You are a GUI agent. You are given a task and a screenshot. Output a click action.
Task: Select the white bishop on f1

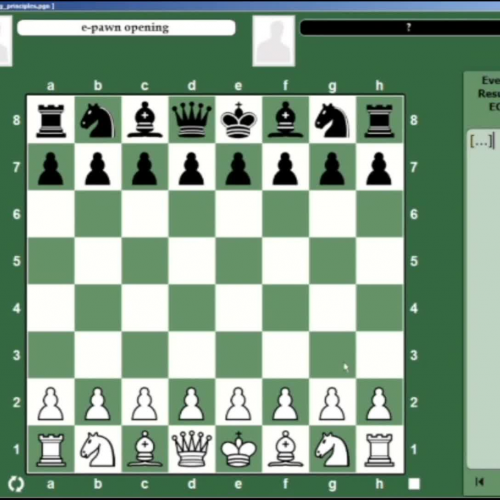click(x=286, y=449)
